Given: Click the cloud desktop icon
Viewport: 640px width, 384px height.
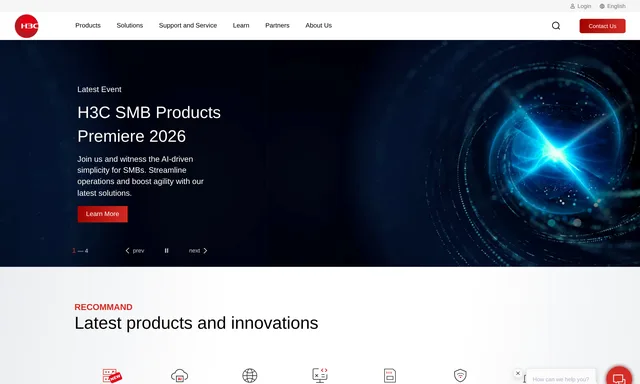Looking at the screenshot, I should 180,375.
